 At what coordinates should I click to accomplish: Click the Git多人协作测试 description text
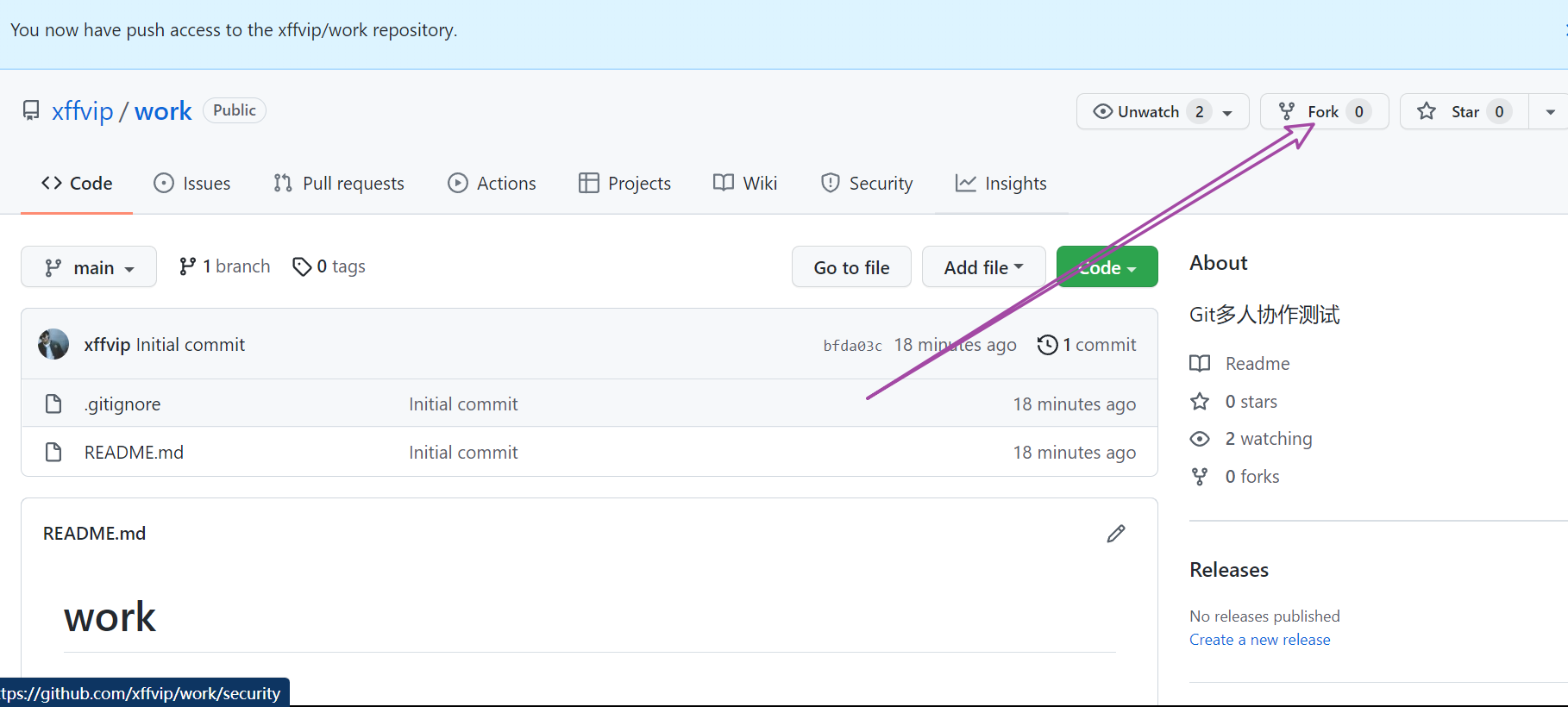[1264, 315]
